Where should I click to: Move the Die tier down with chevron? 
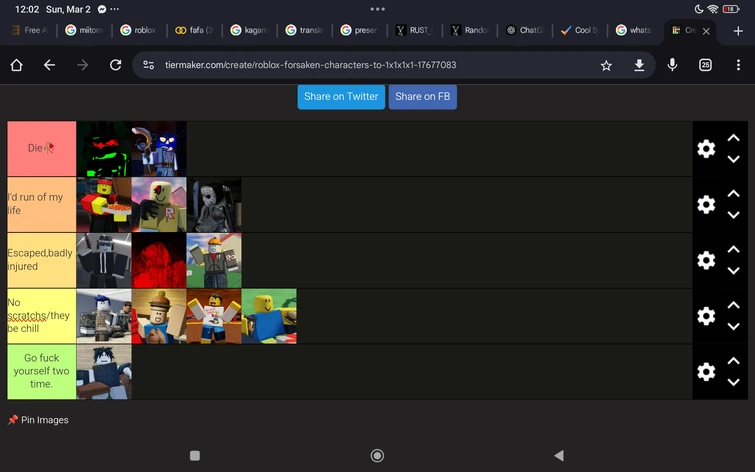(x=733, y=159)
